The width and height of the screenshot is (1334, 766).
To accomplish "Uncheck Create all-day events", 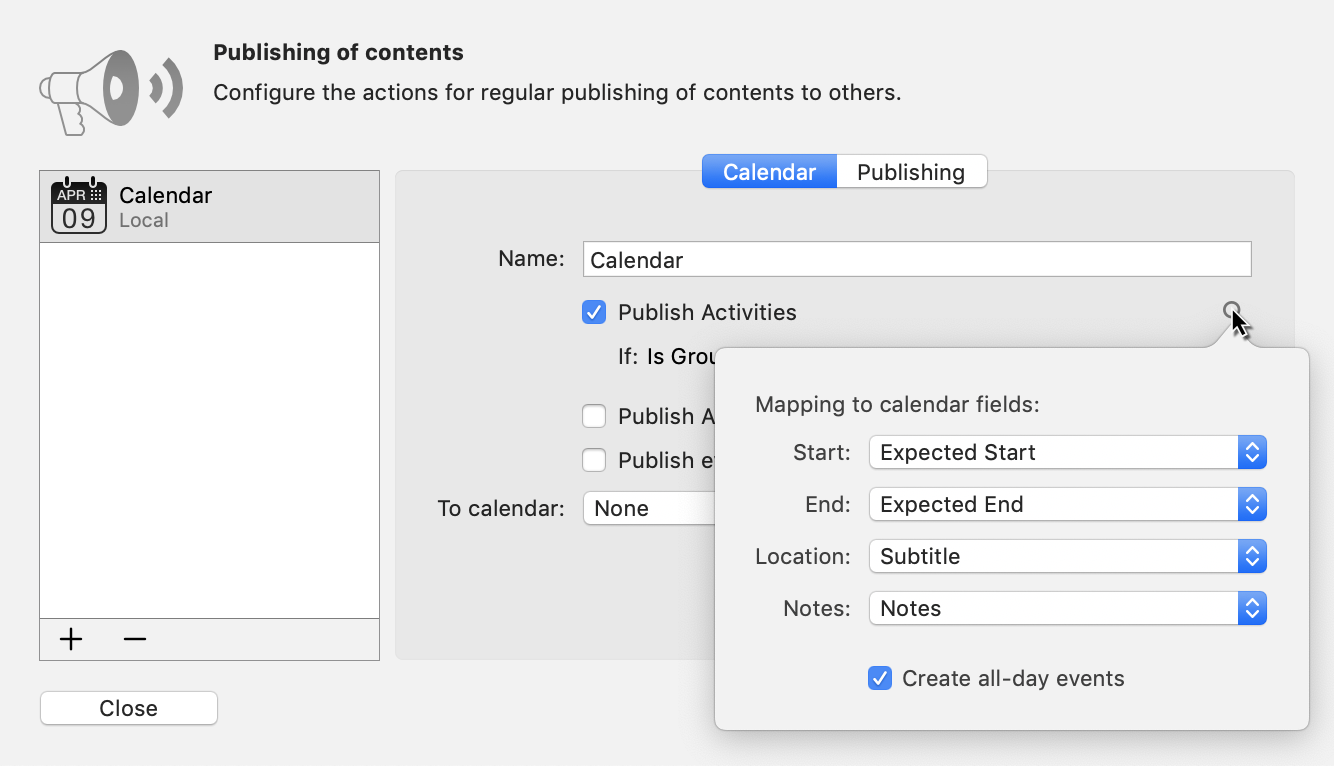I will [x=879, y=678].
